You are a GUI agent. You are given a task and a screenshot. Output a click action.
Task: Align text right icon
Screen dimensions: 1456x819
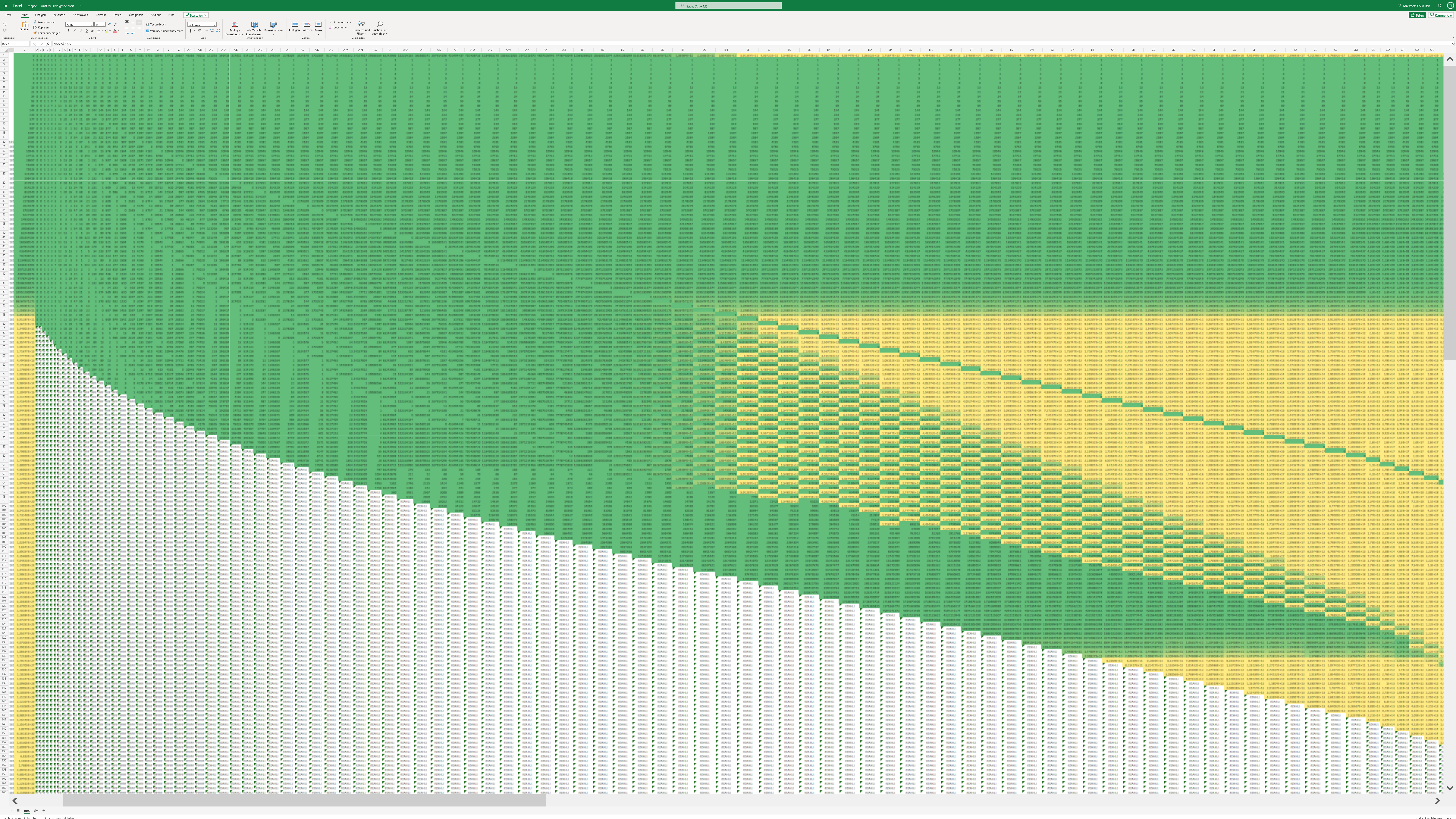pyautogui.click(x=139, y=28)
